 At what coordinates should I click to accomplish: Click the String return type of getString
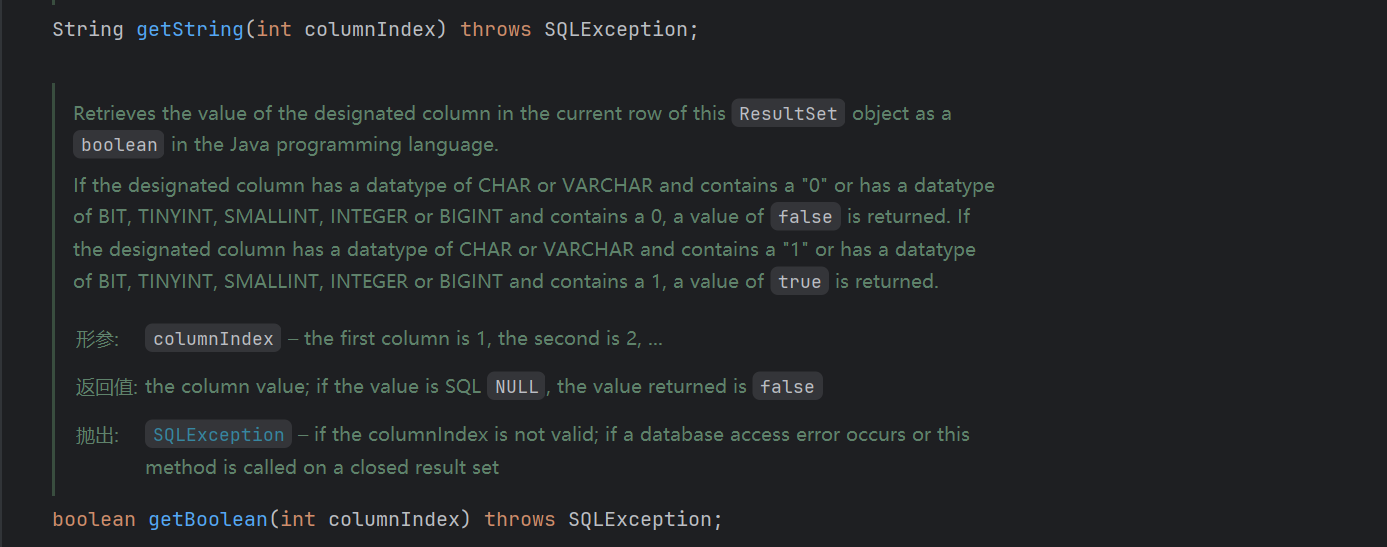click(x=88, y=29)
